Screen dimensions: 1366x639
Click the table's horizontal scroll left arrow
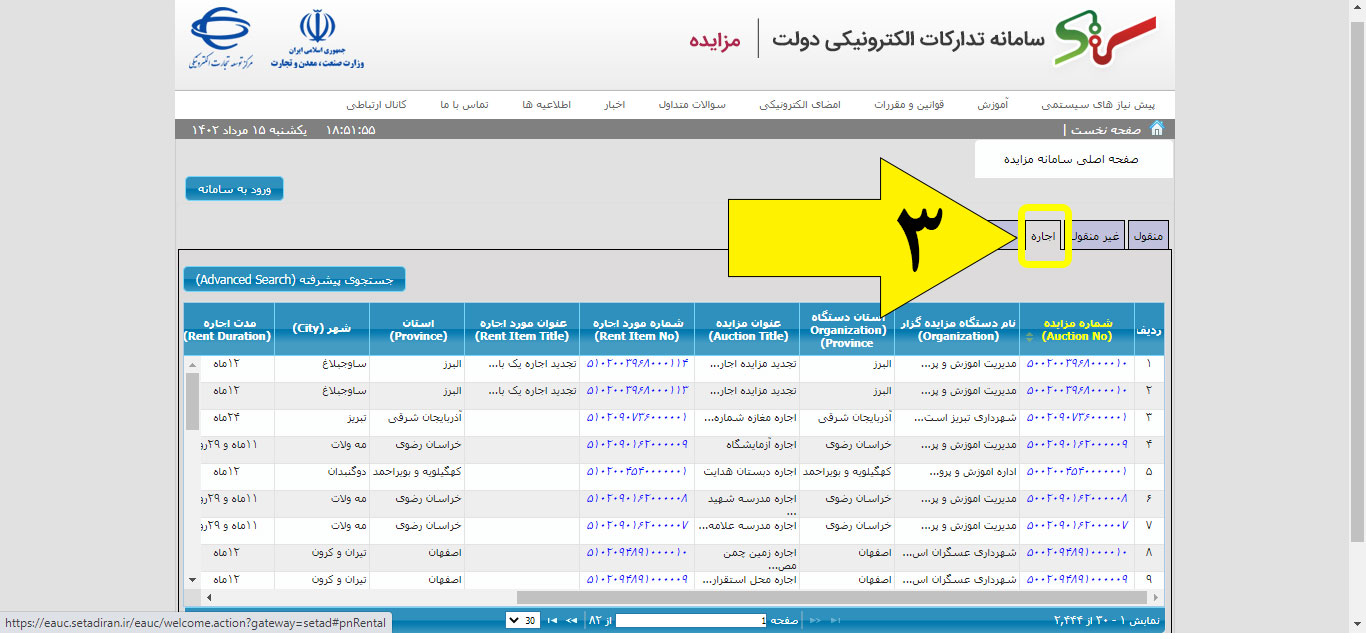tap(208, 597)
